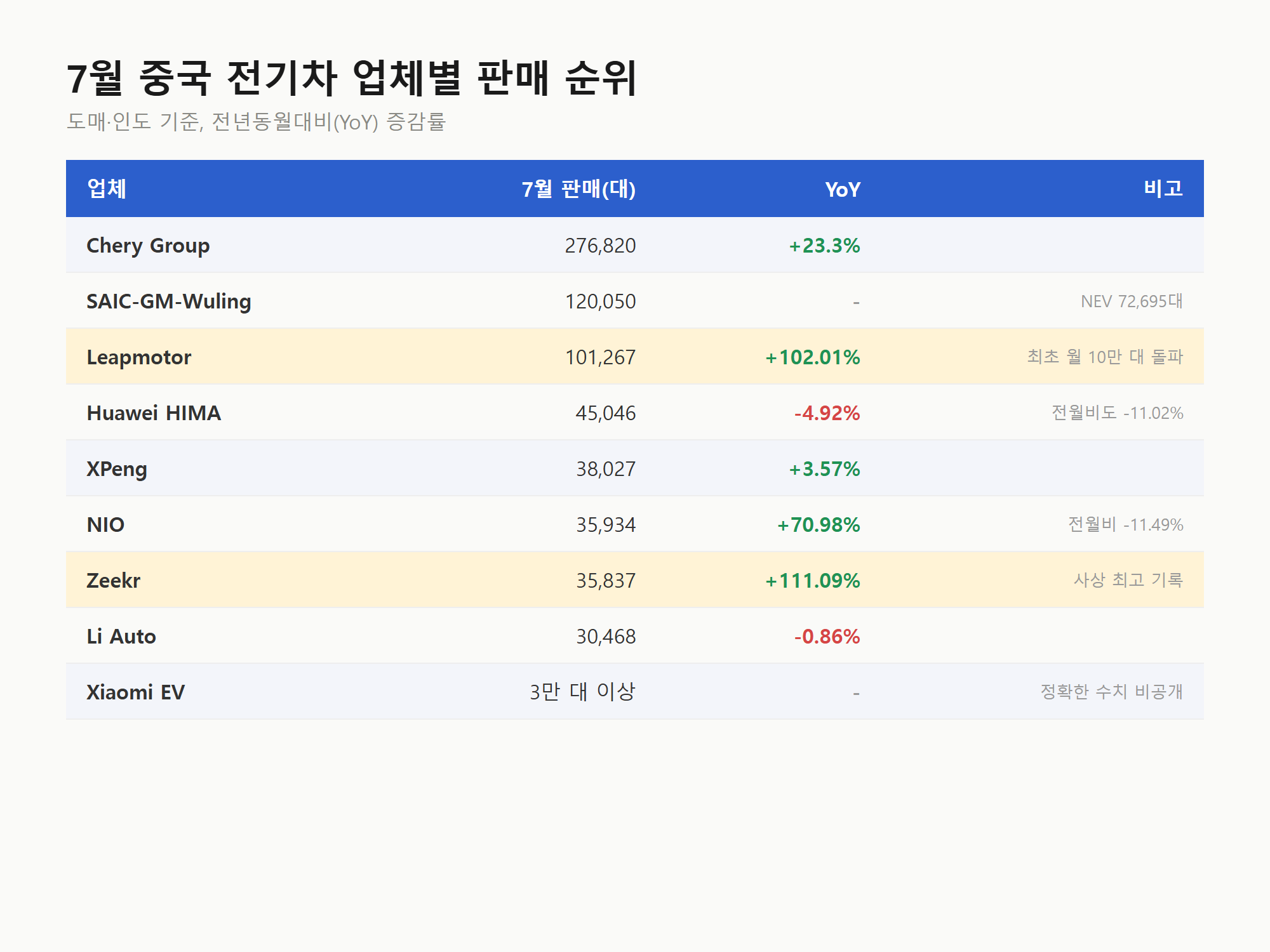Click the -4.92% YoY value
The image size is (1270, 952).
[827, 413]
